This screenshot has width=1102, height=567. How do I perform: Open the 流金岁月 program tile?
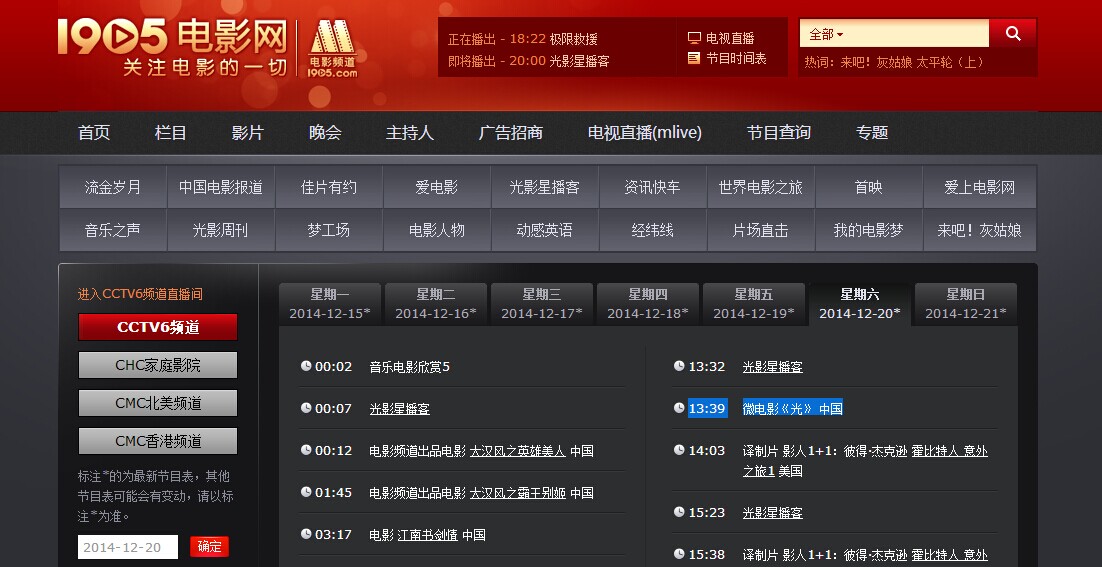click(113, 187)
